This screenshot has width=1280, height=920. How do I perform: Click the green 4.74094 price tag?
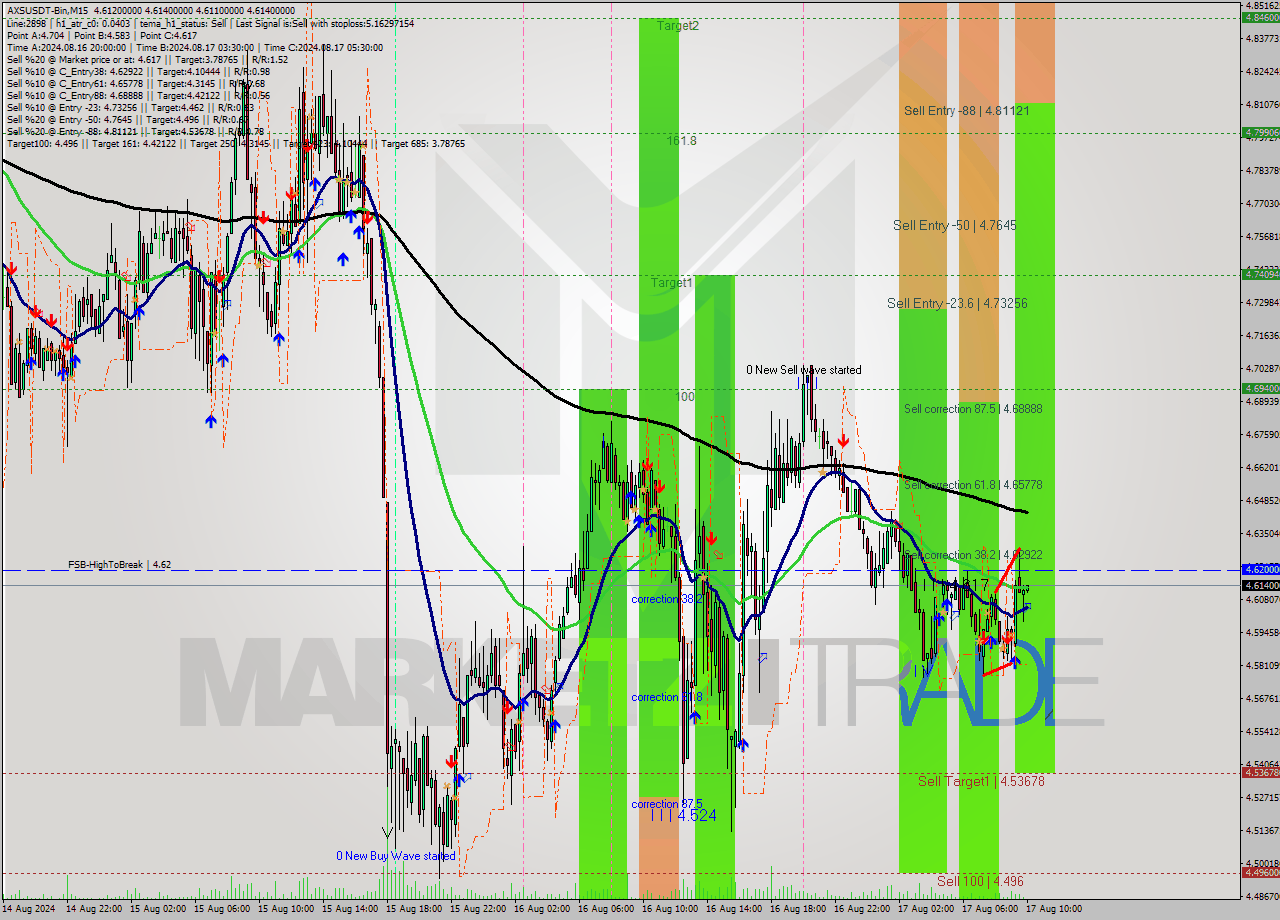point(1260,274)
